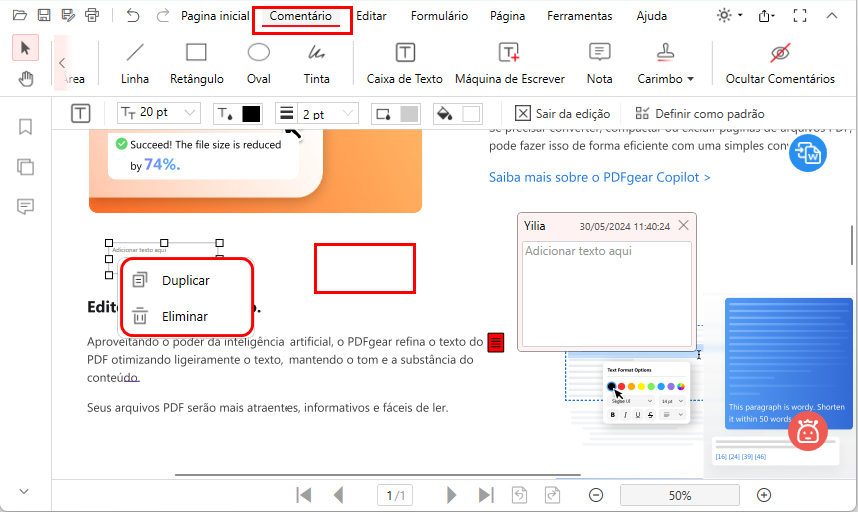Choose Duplicar from the context menu
Viewport: 858px width, 512px height.
(x=186, y=280)
